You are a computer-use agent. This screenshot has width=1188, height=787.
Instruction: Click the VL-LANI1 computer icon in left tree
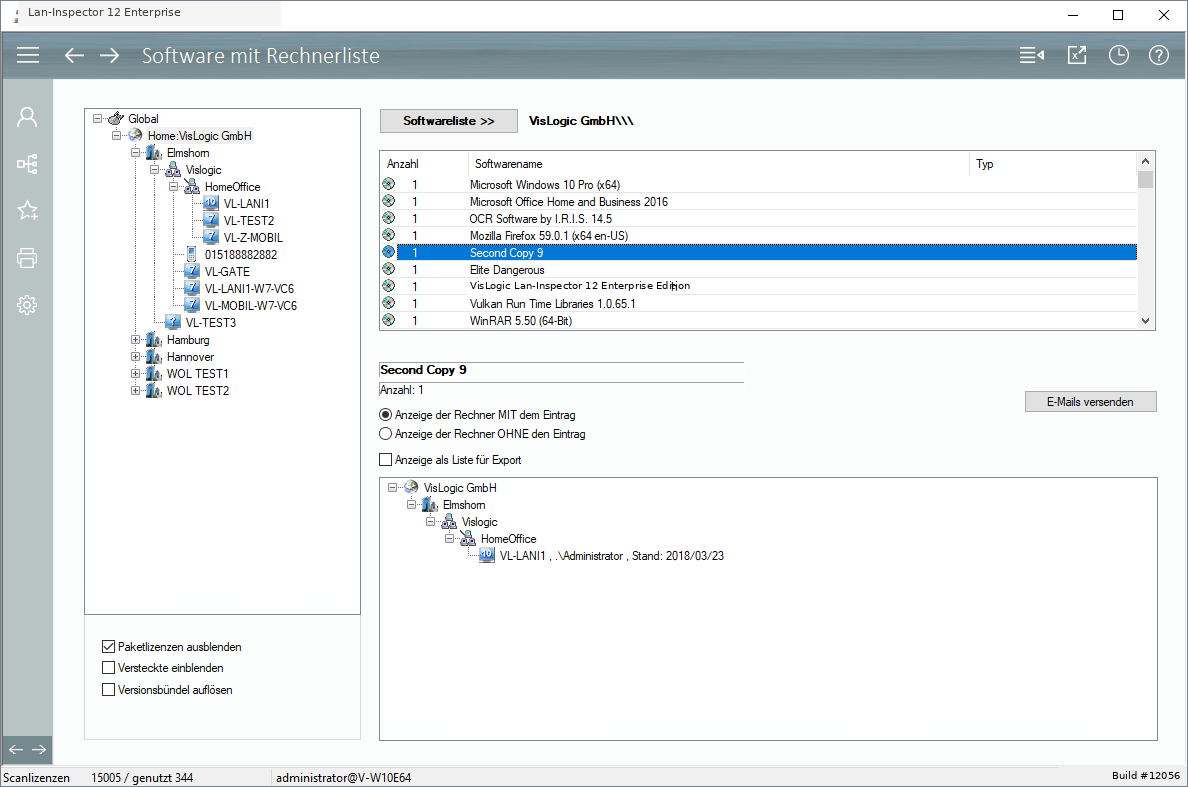click(x=211, y=203)
